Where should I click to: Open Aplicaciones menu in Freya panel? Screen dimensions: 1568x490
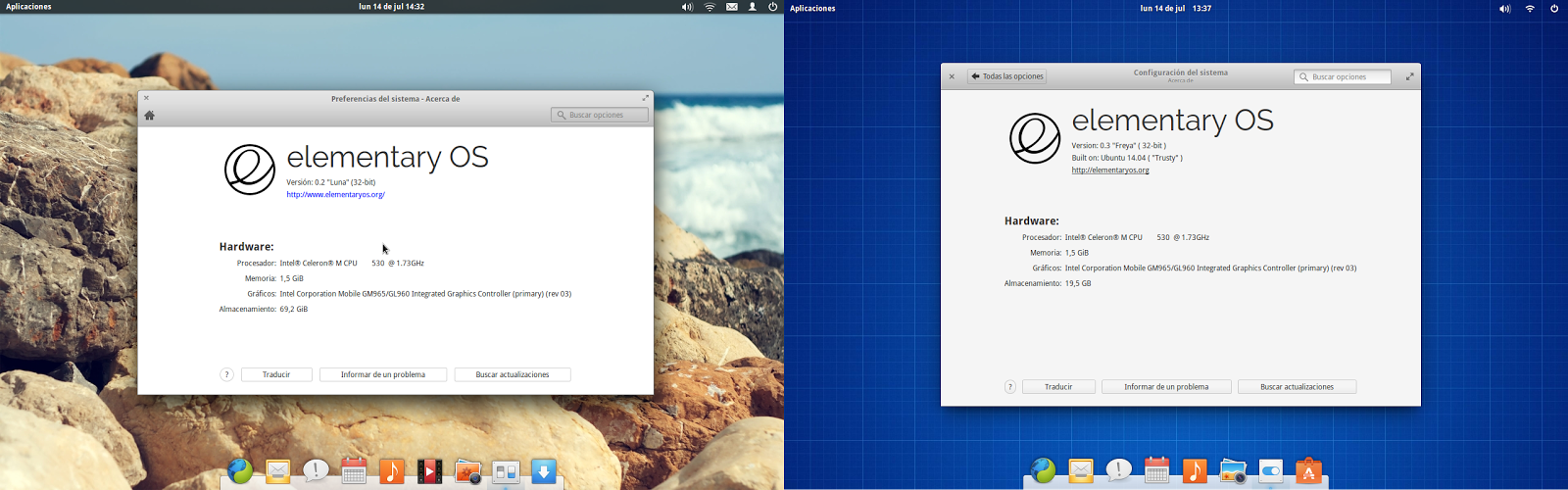click(812, 9)
